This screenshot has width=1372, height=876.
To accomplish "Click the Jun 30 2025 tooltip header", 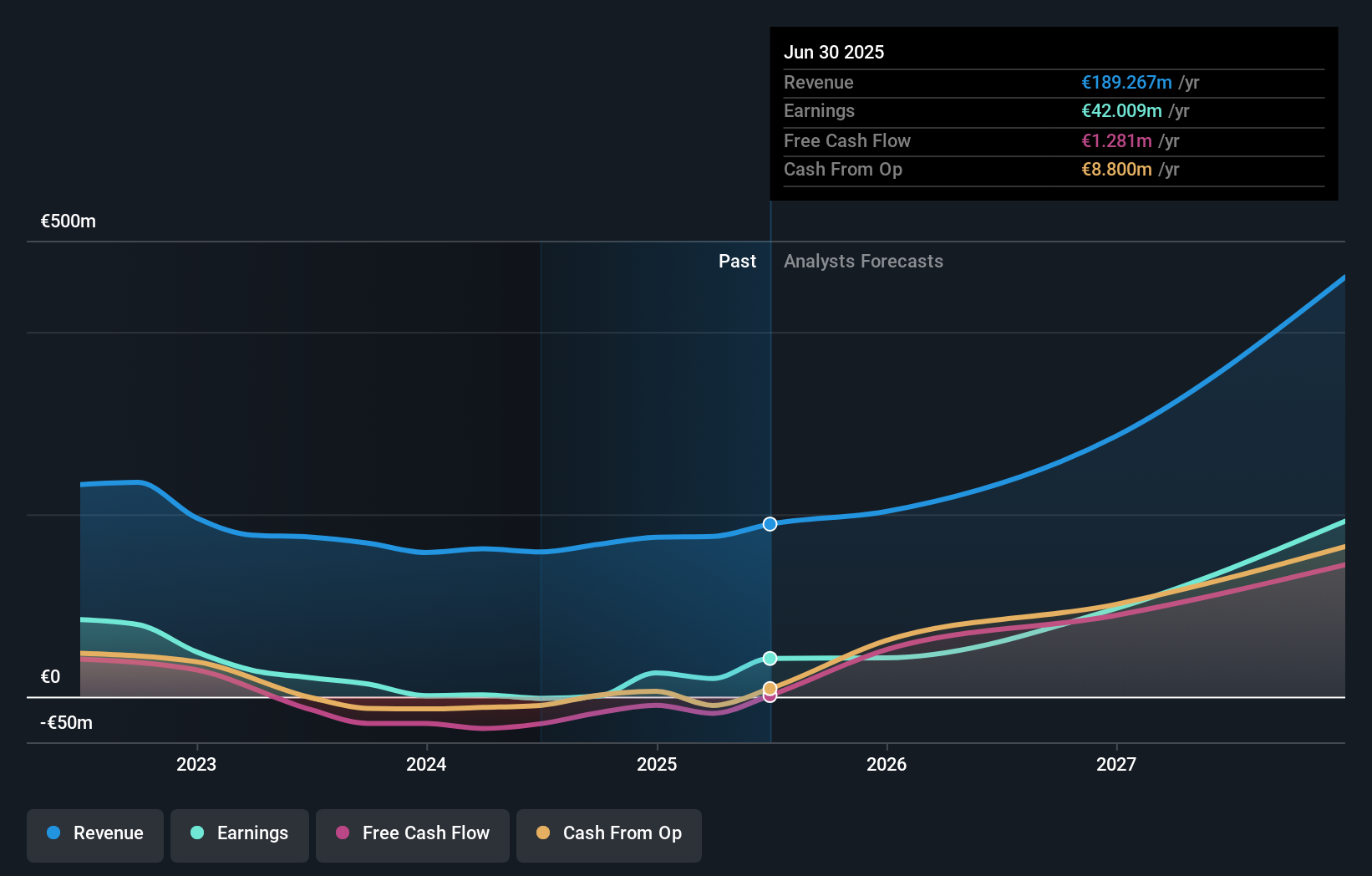I will click(x=834, y=52).
